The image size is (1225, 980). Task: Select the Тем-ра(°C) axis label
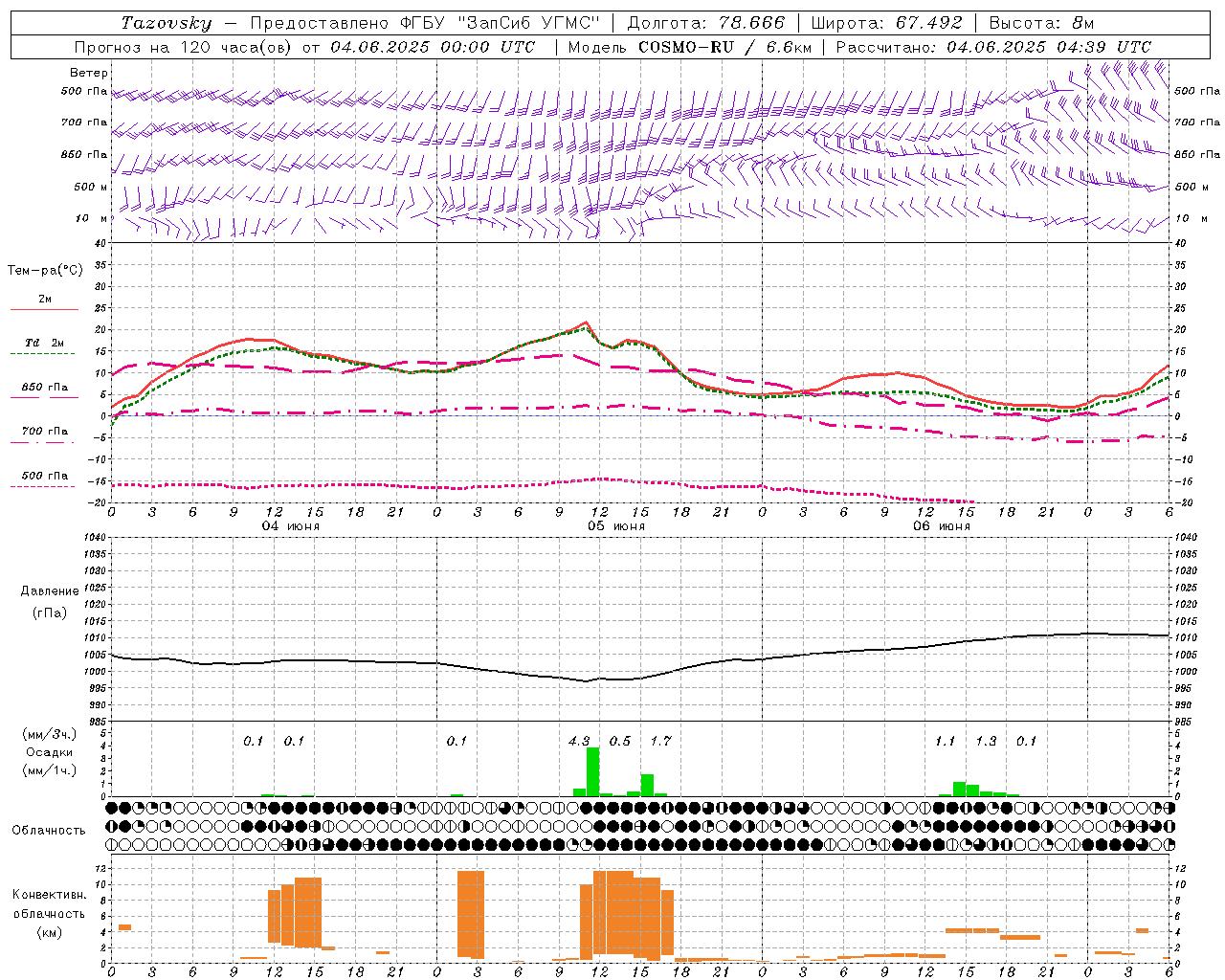click(x=45, y=271)
